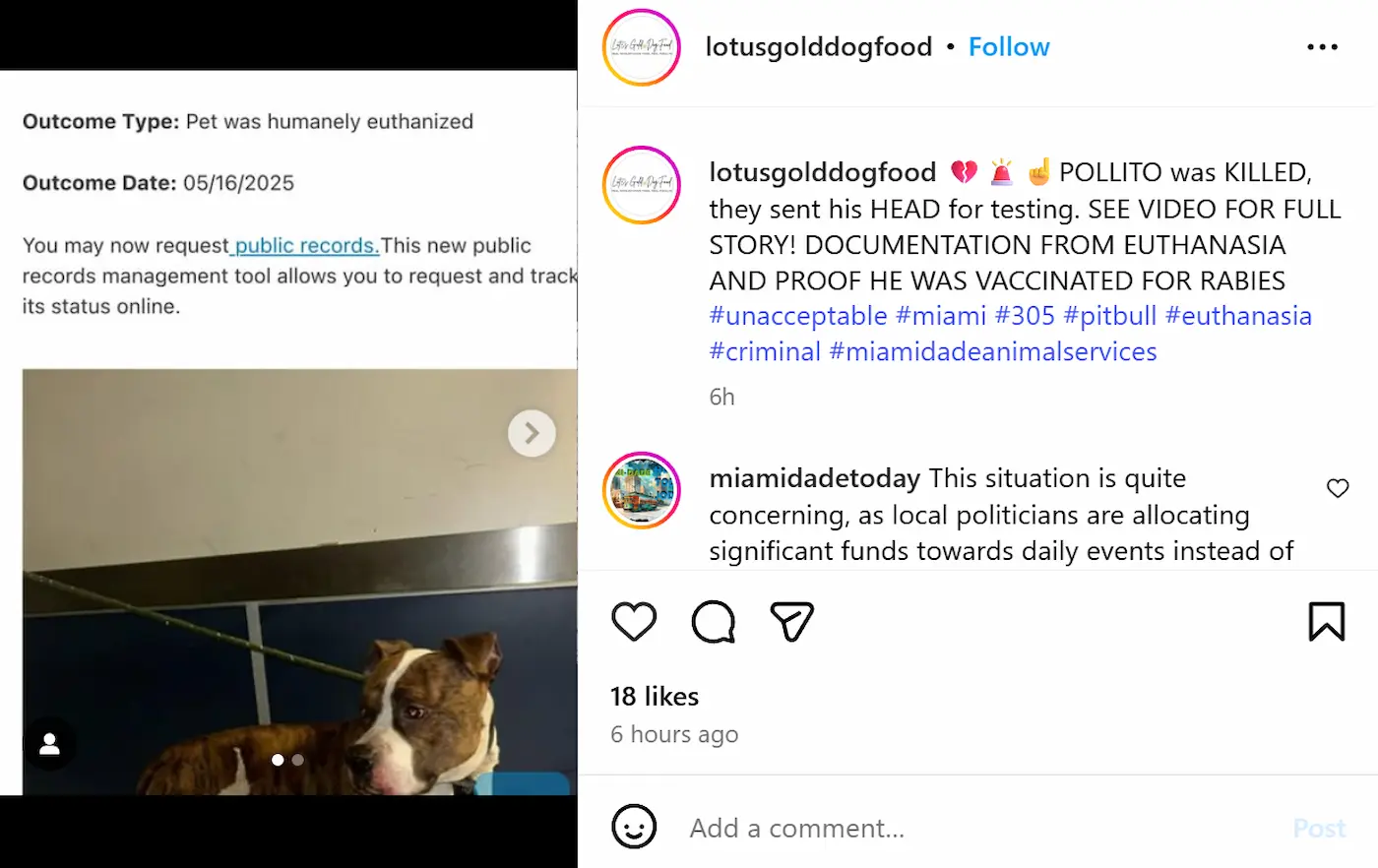Like the post with the heart icon
Viewport: 1378px width, 868px height.
(634, 622)
